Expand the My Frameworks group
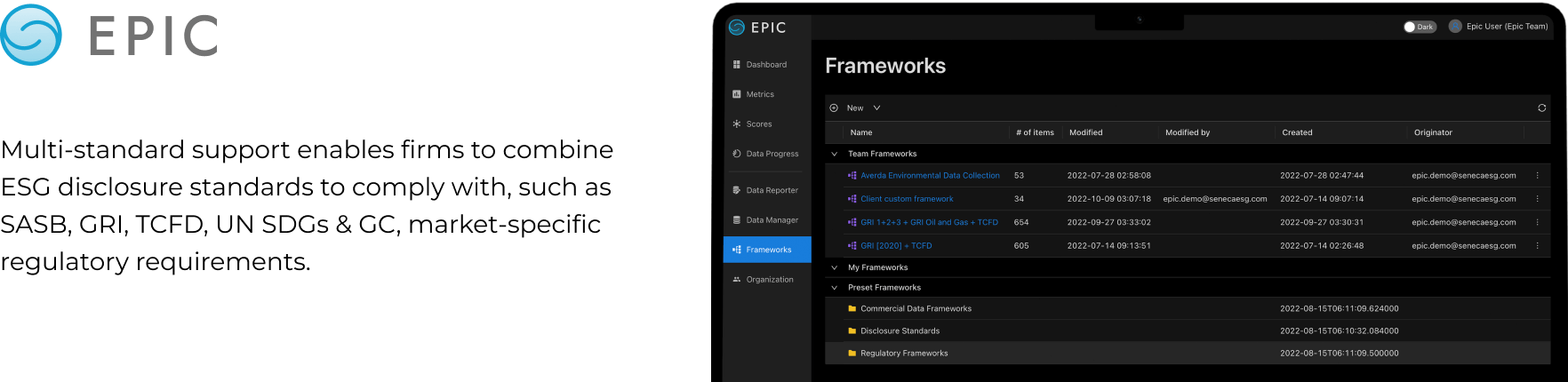The image size is (1568, 382). click(x=834, y=267)
